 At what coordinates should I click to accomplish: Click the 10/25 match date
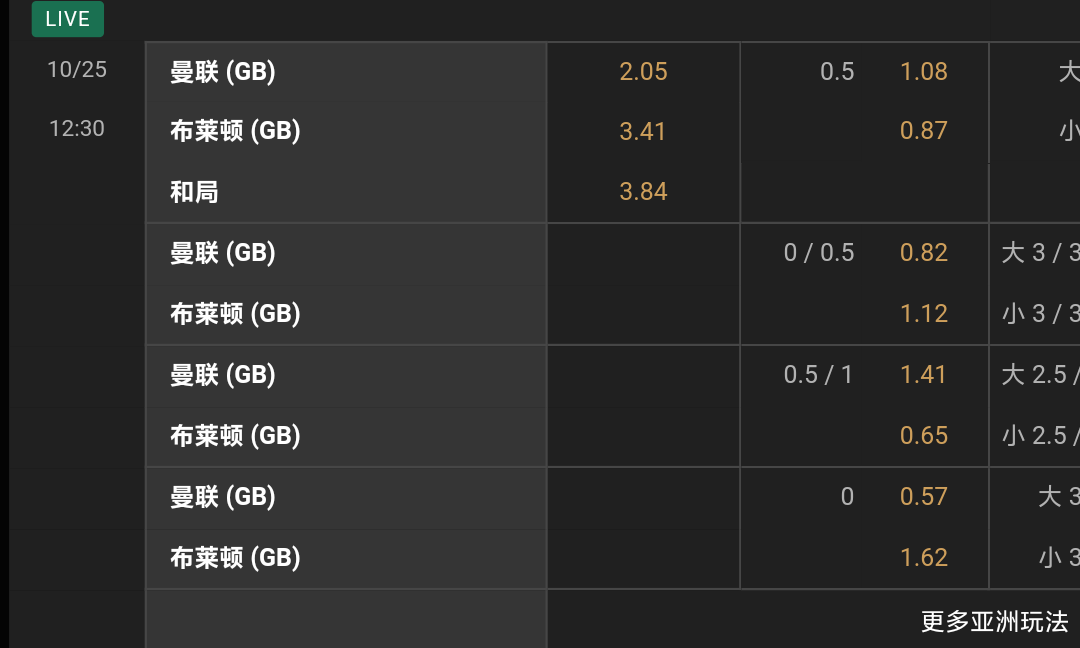point(77,69)
